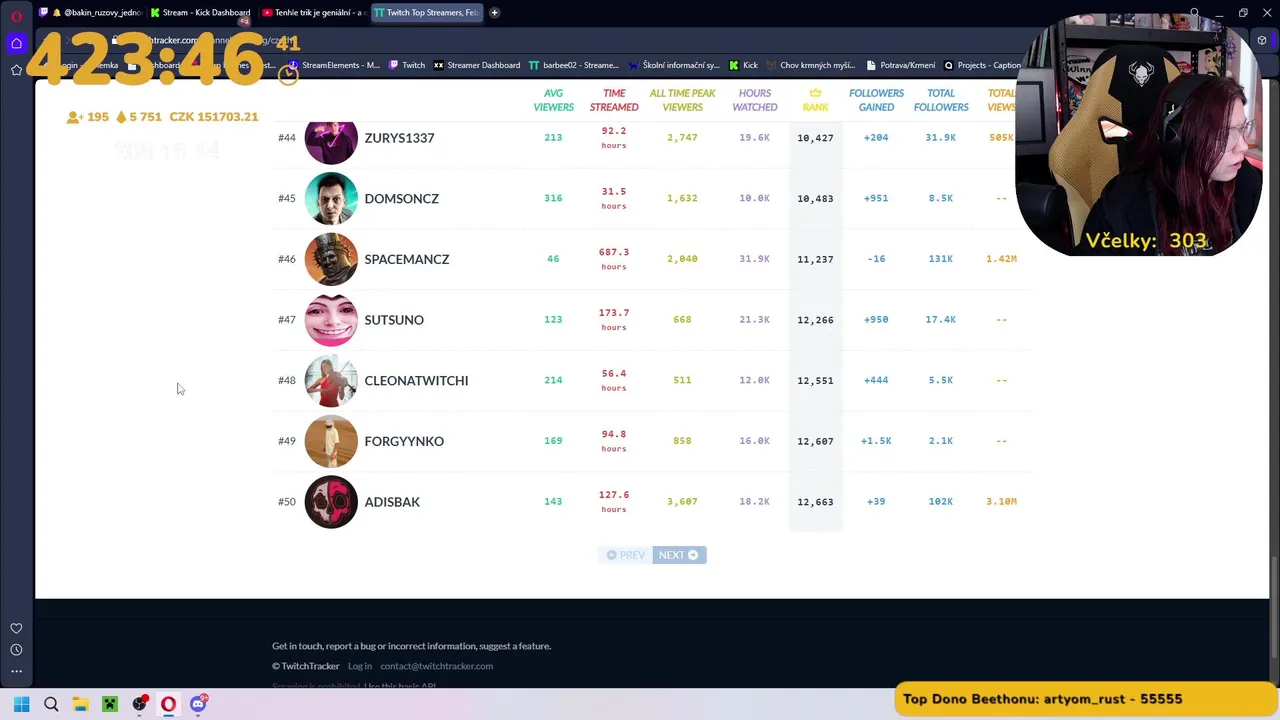Open SPACEMANCZ channel name
The image size is (1280, 720).
pyautogui.click(x=406, y=259)
